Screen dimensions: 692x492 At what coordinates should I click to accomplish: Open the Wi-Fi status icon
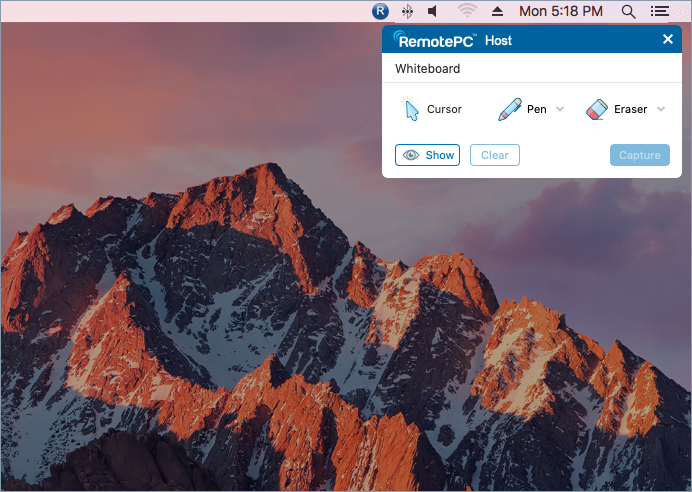click(x=467, y=12)
